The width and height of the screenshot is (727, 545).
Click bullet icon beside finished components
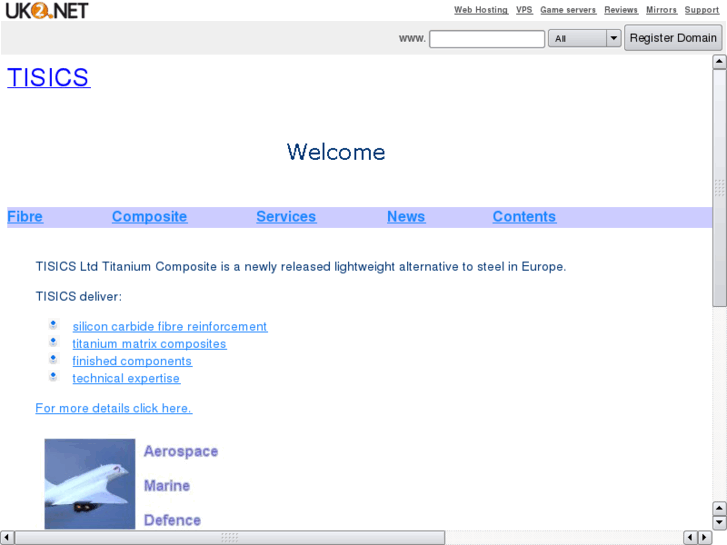53,358
